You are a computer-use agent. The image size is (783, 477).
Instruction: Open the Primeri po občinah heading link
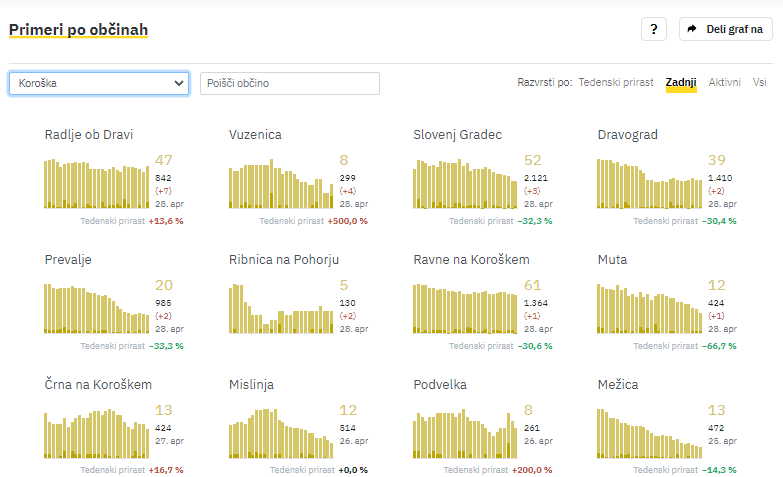(78, 30)
